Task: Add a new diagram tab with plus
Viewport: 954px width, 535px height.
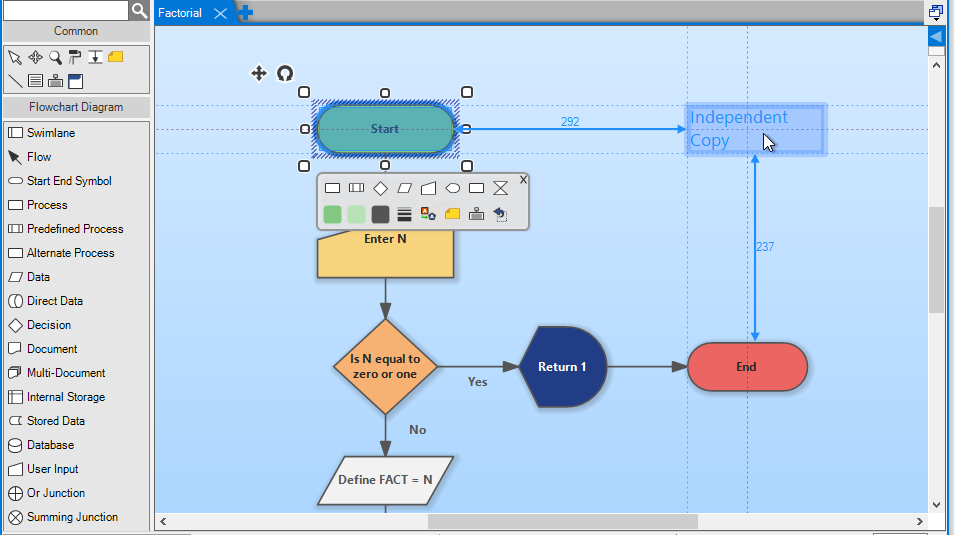Action: [245, 13]
